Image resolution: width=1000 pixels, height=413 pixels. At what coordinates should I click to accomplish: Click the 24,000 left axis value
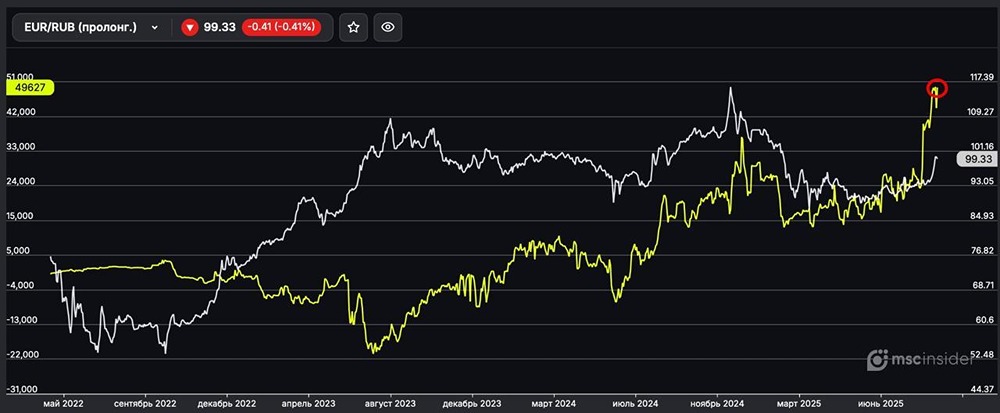(20, 181)
